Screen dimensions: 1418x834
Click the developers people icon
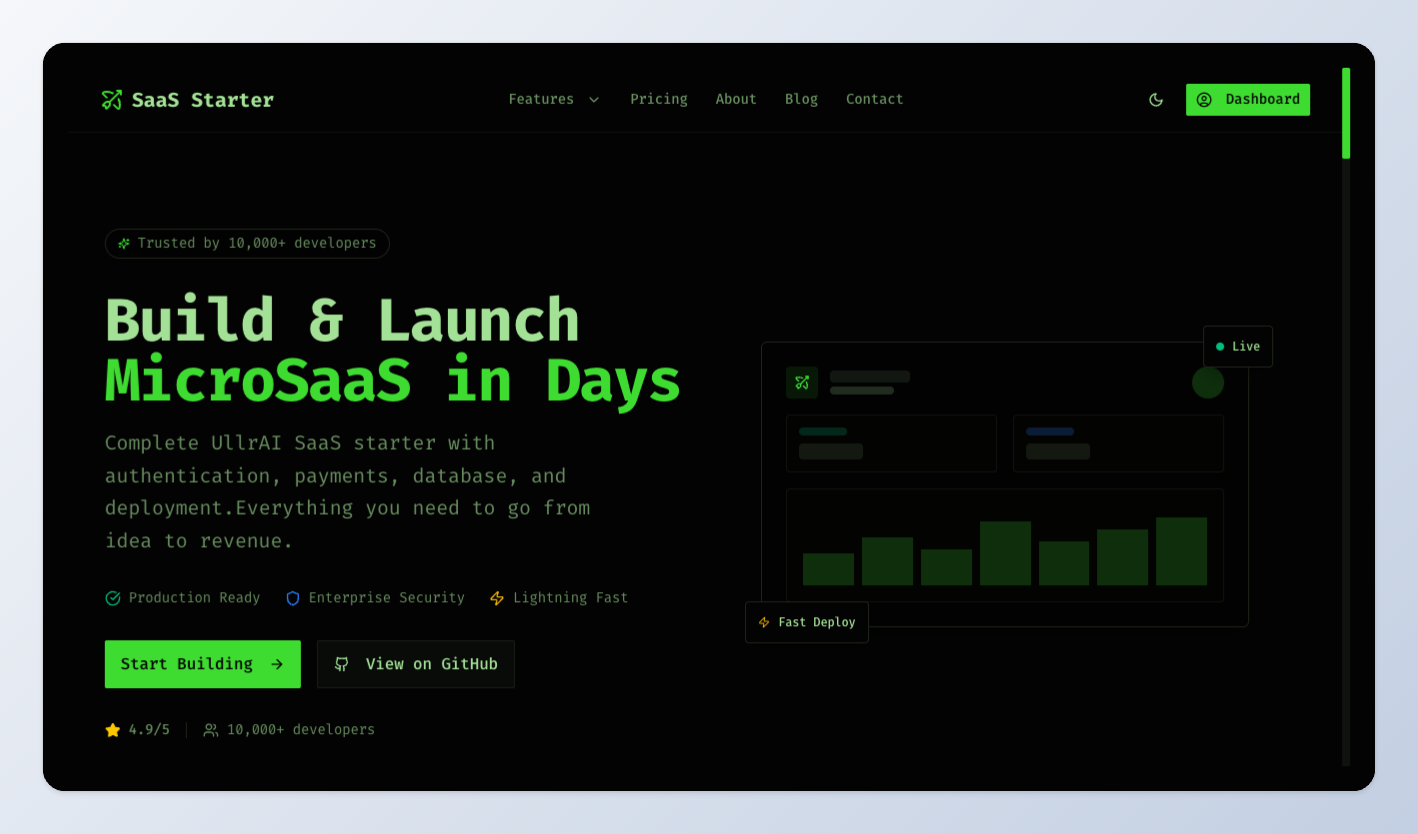pos(211,730)
